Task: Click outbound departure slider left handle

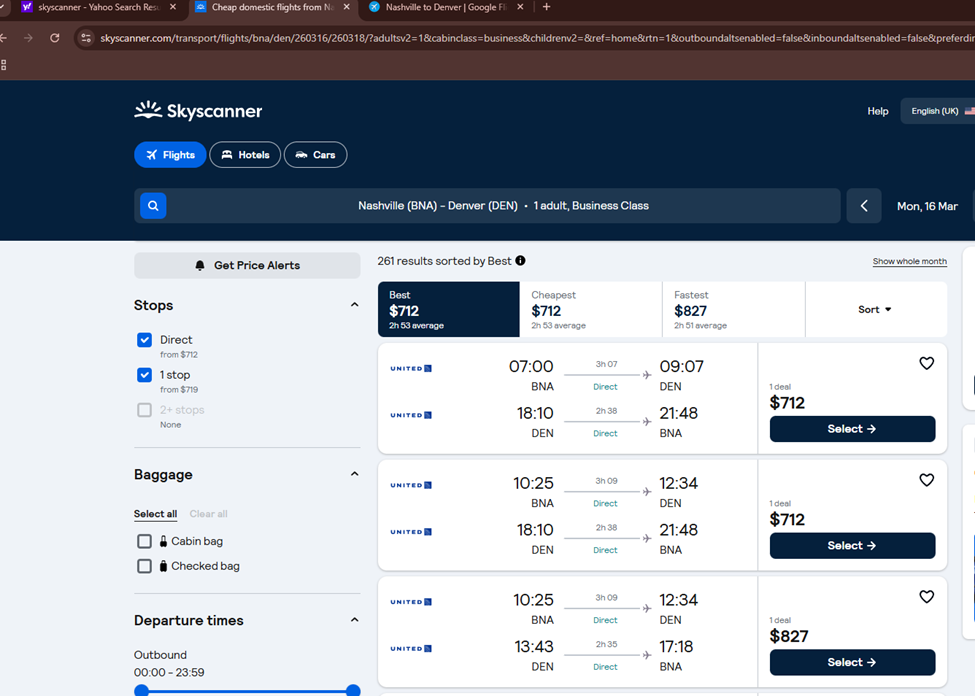Action: click(x=142, y=690)
